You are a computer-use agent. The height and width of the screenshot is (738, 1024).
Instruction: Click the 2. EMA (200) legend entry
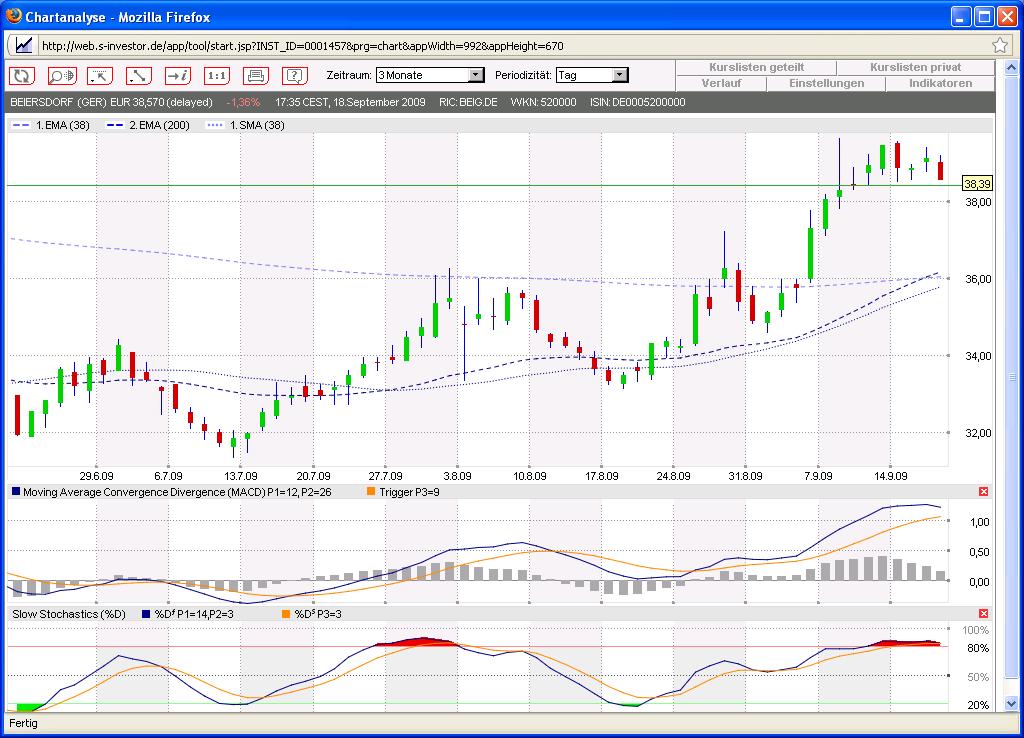150,125
